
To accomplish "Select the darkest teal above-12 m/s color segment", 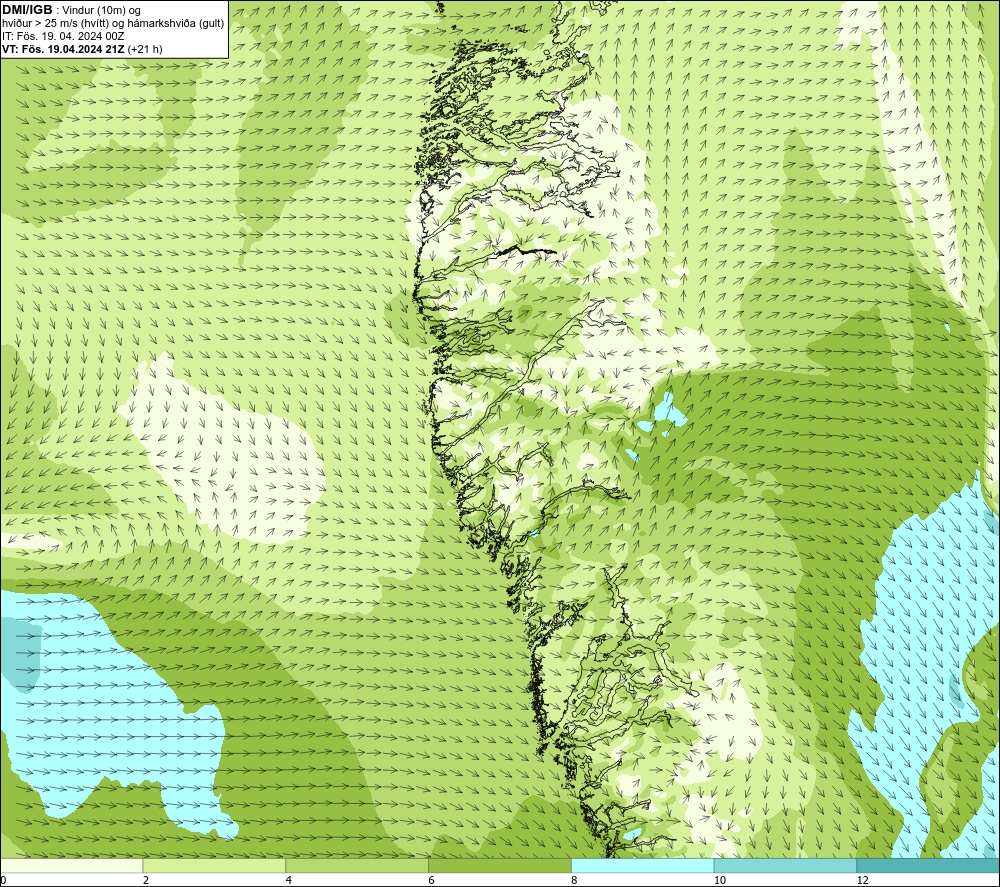I will (x=928, y=865).
